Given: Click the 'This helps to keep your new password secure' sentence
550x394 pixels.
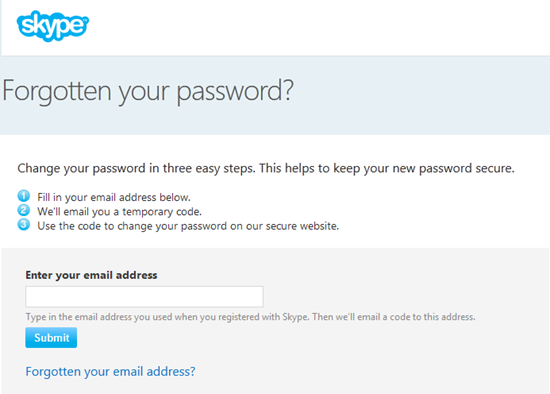Looking at the screenshot, I should click(387, 168).
